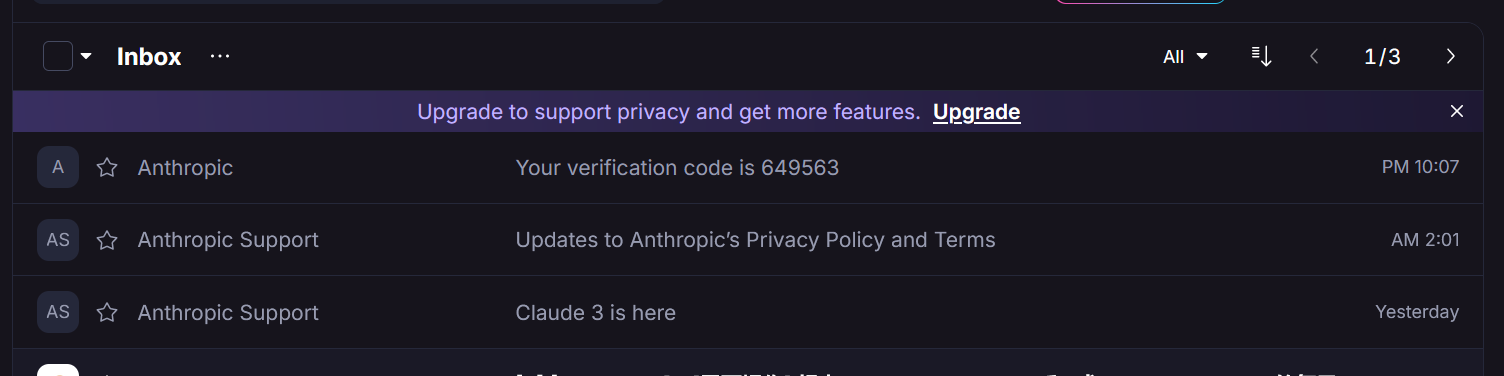Tick the select-all messages checkbox
The height and width of the screenshot is (376, 1504).
pos(58,57)
